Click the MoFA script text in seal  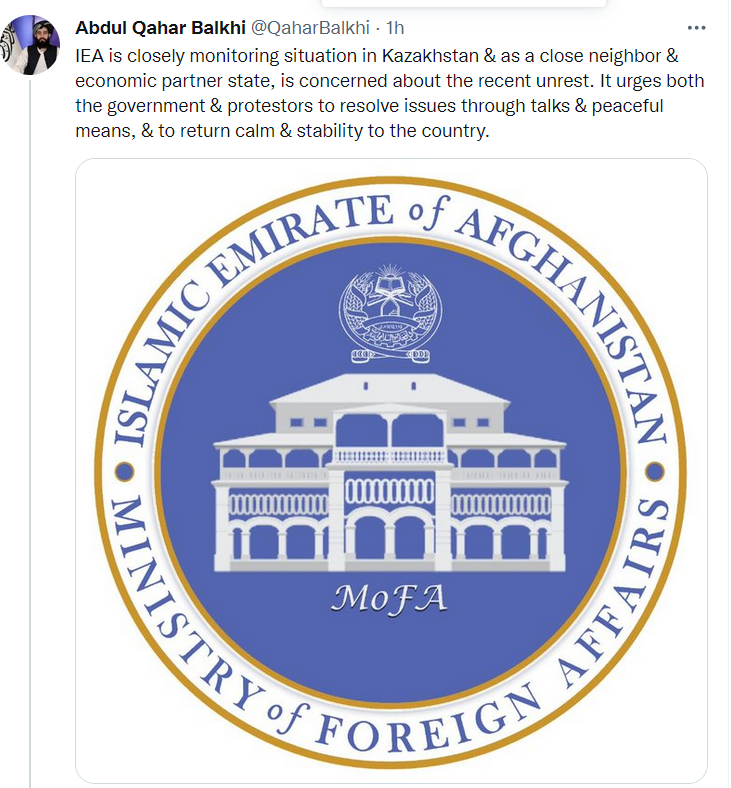coord(389,597)
